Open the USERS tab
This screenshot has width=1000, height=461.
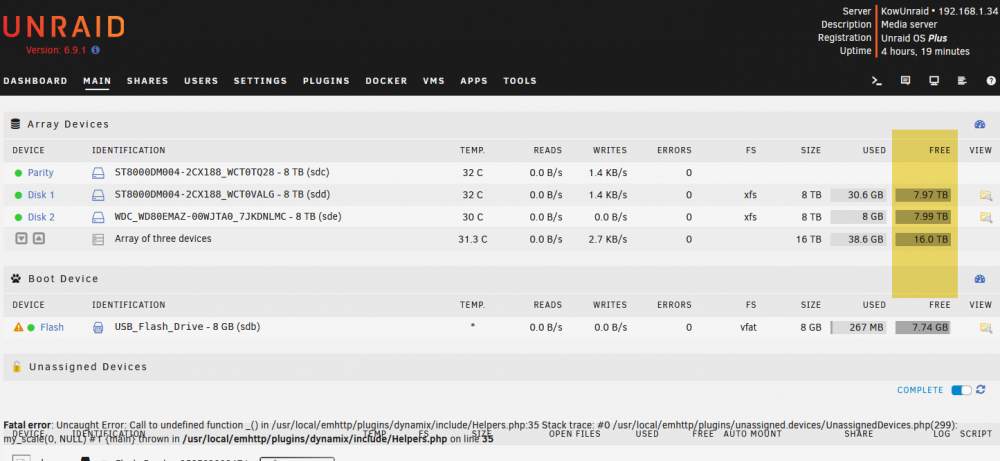(201, 81)
